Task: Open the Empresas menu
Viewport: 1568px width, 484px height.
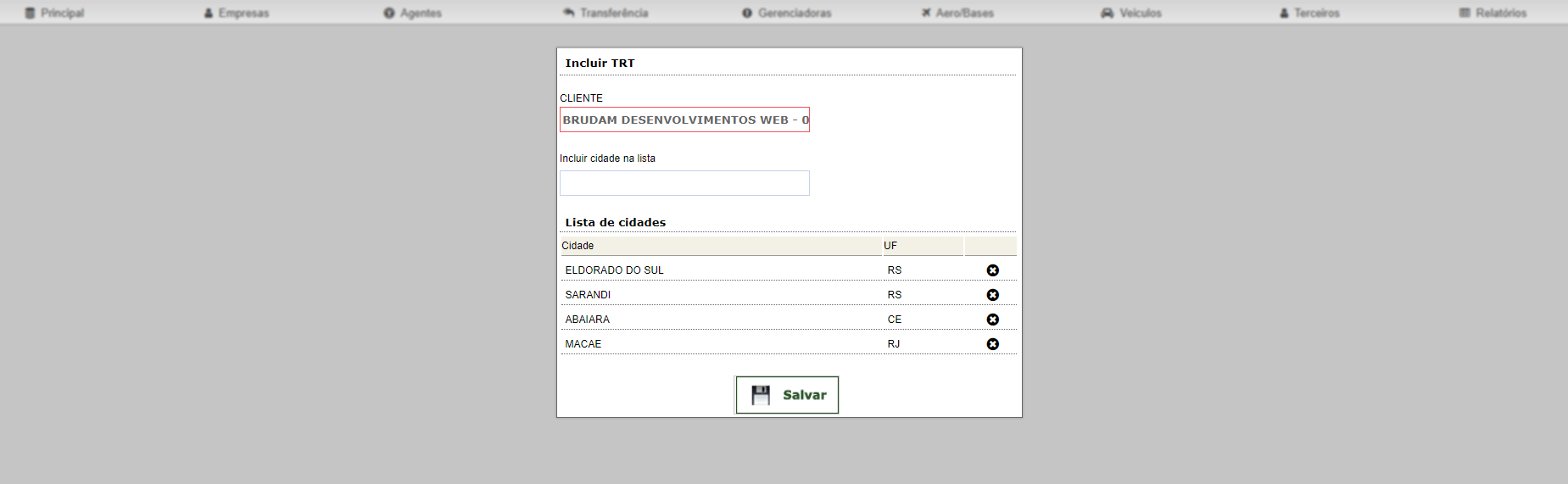Action: (x=237, y=13)
